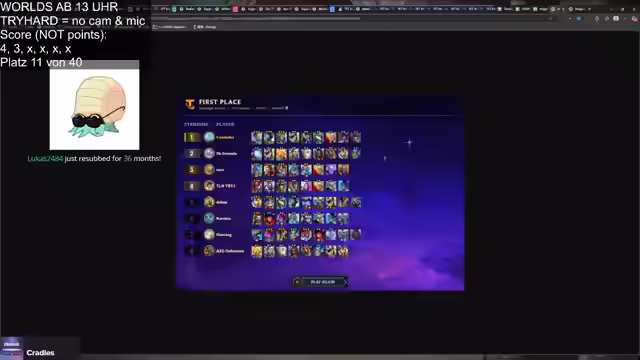Click the first champion in the winner's row
The height and width of the screenshot is (360, 640).
click(x=257, y=137)
